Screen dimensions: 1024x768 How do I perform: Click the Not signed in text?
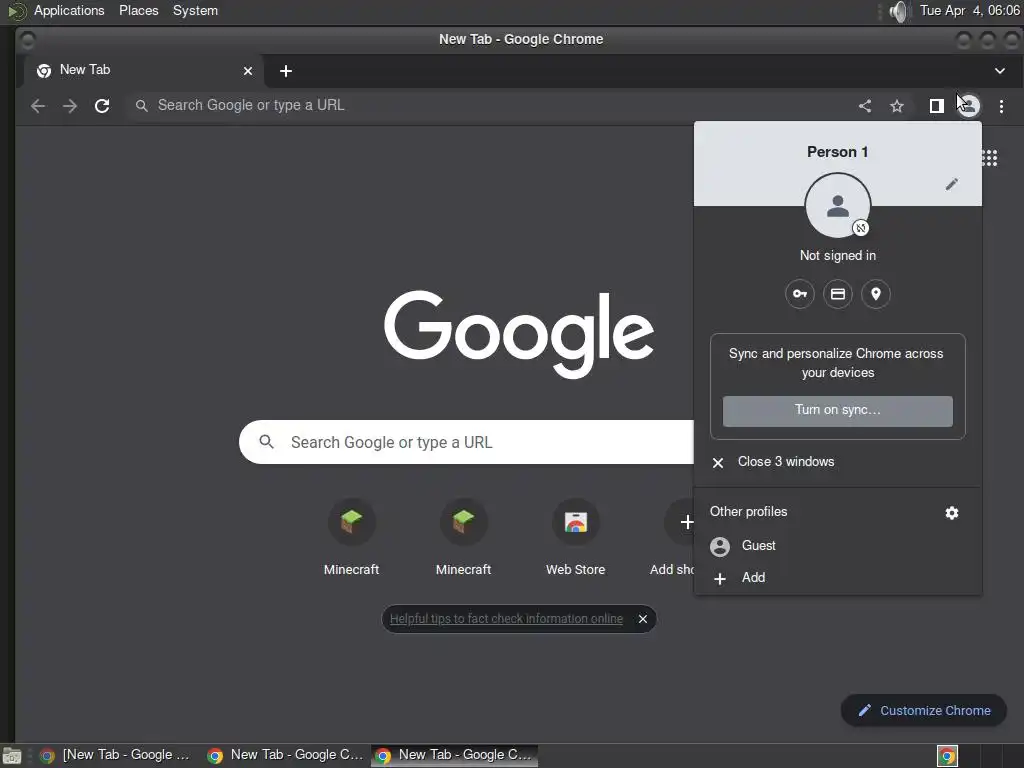point(838,256)
